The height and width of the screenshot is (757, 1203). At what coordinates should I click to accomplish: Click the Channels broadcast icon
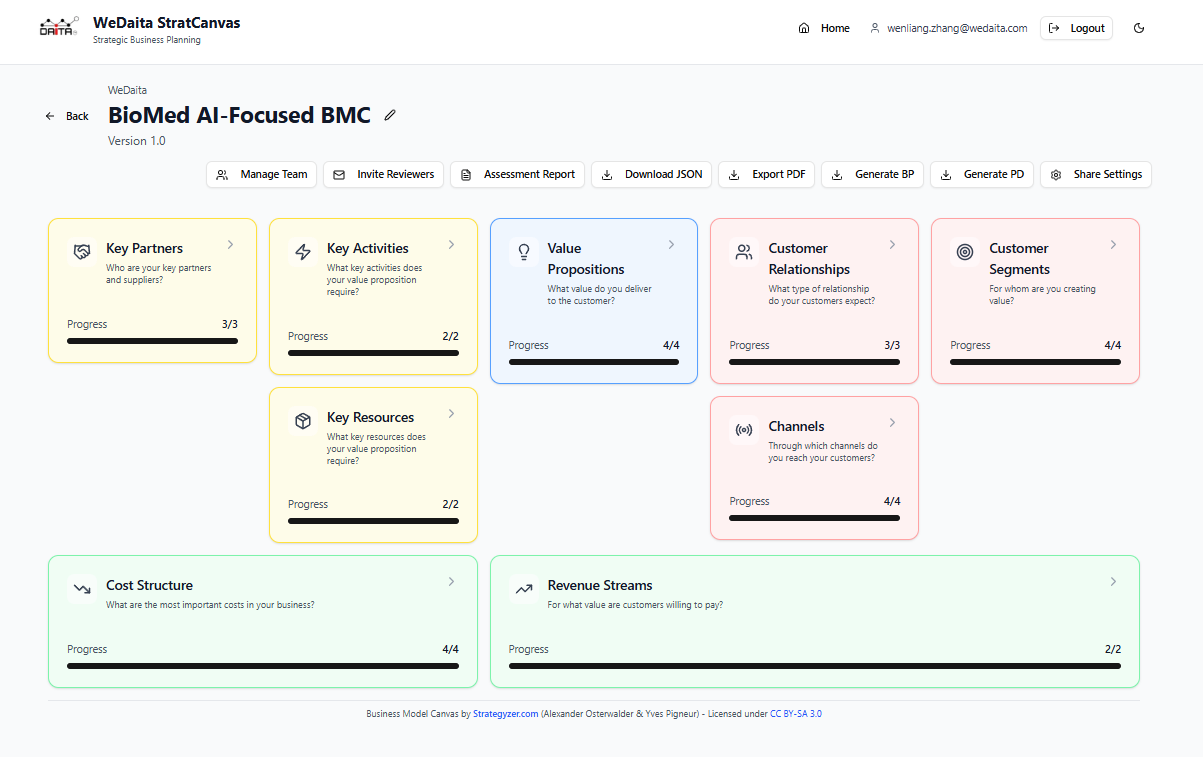744,430
